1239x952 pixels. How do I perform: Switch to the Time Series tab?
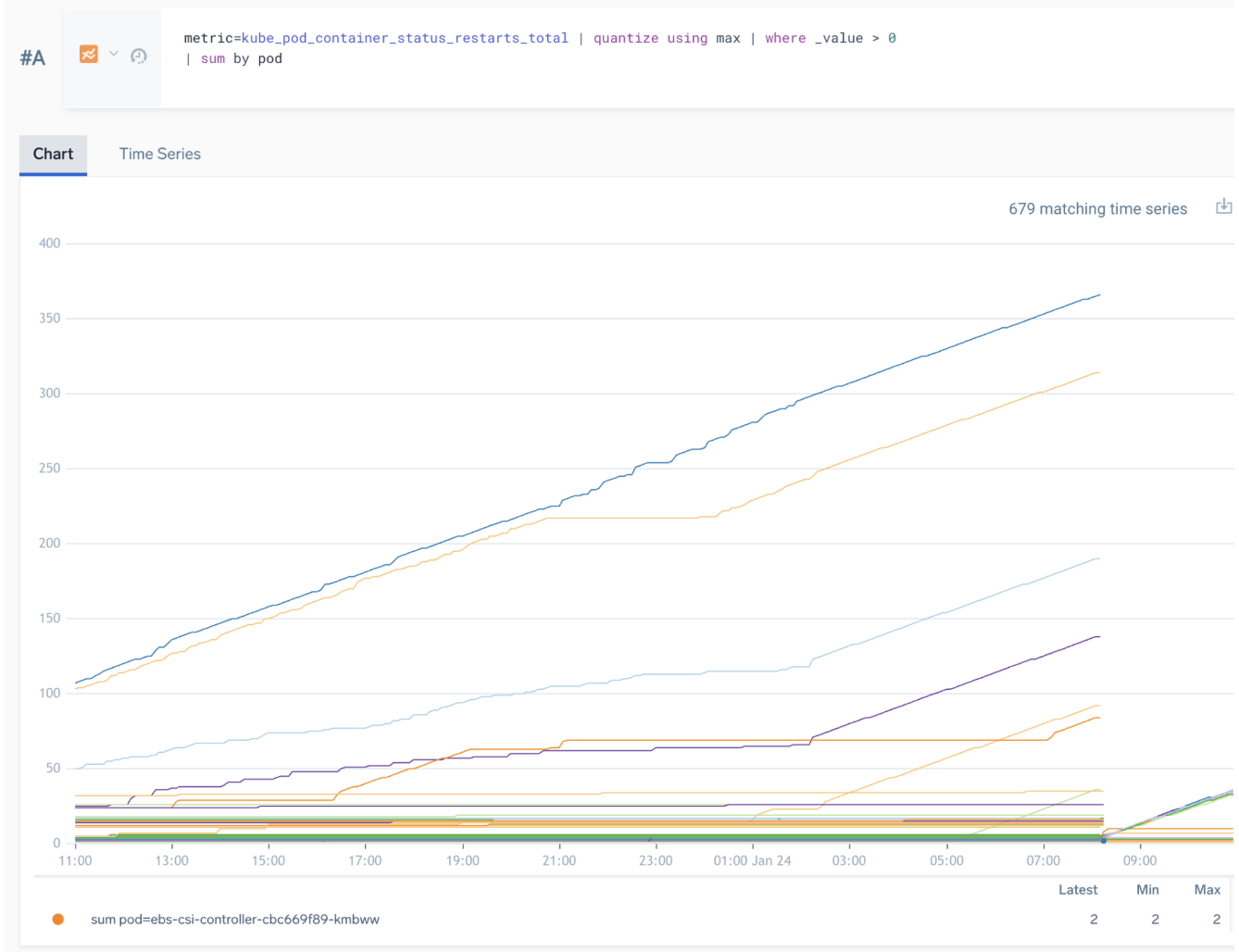click(159, 154)
